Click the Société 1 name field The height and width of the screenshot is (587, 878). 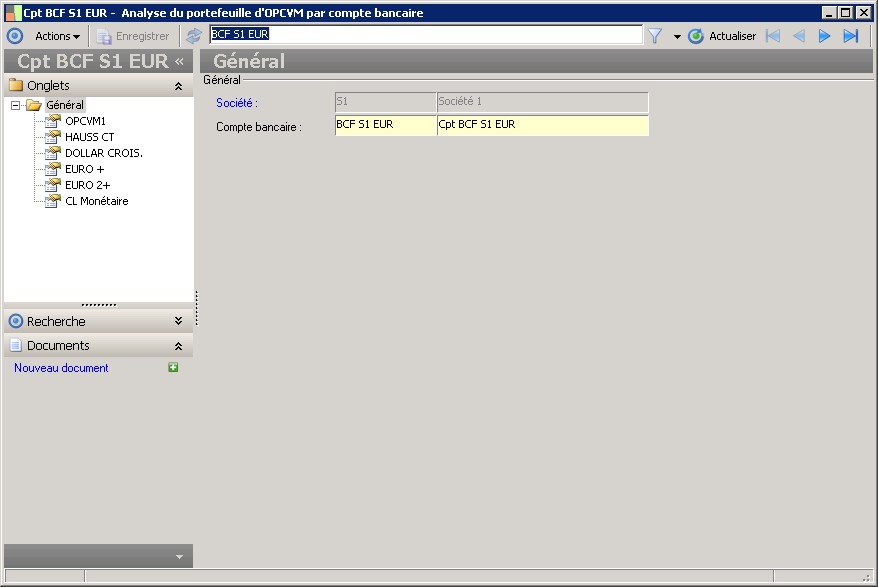[542, 102]
